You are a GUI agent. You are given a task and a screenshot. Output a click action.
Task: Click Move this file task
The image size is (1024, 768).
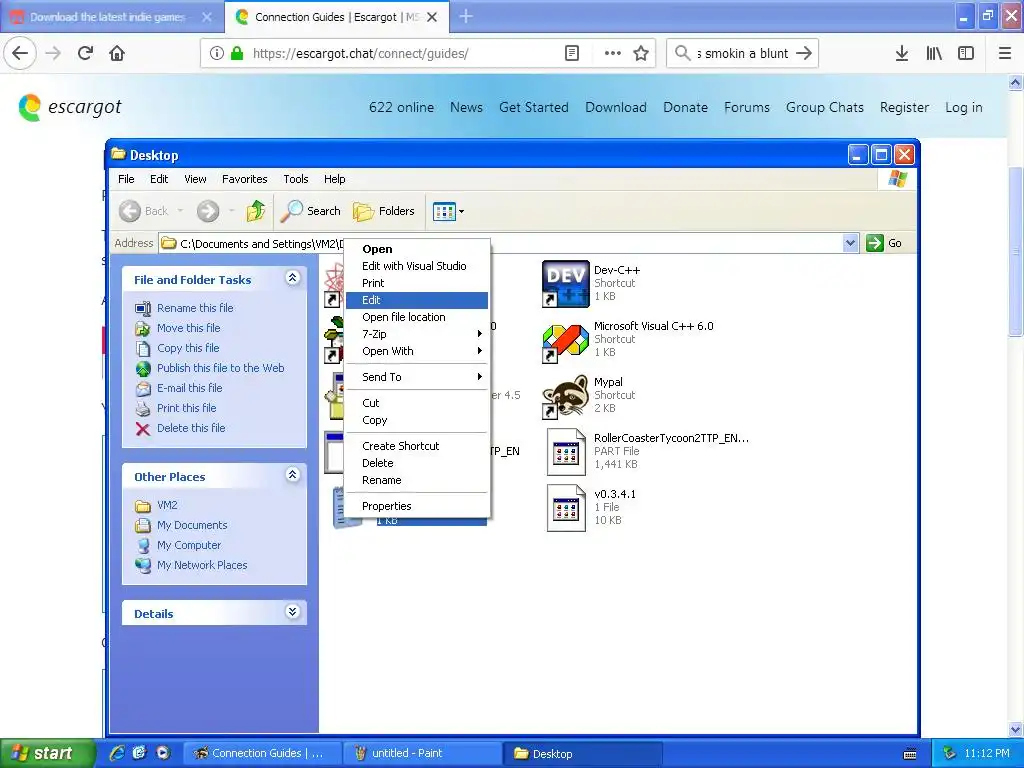tap(178, 328)
